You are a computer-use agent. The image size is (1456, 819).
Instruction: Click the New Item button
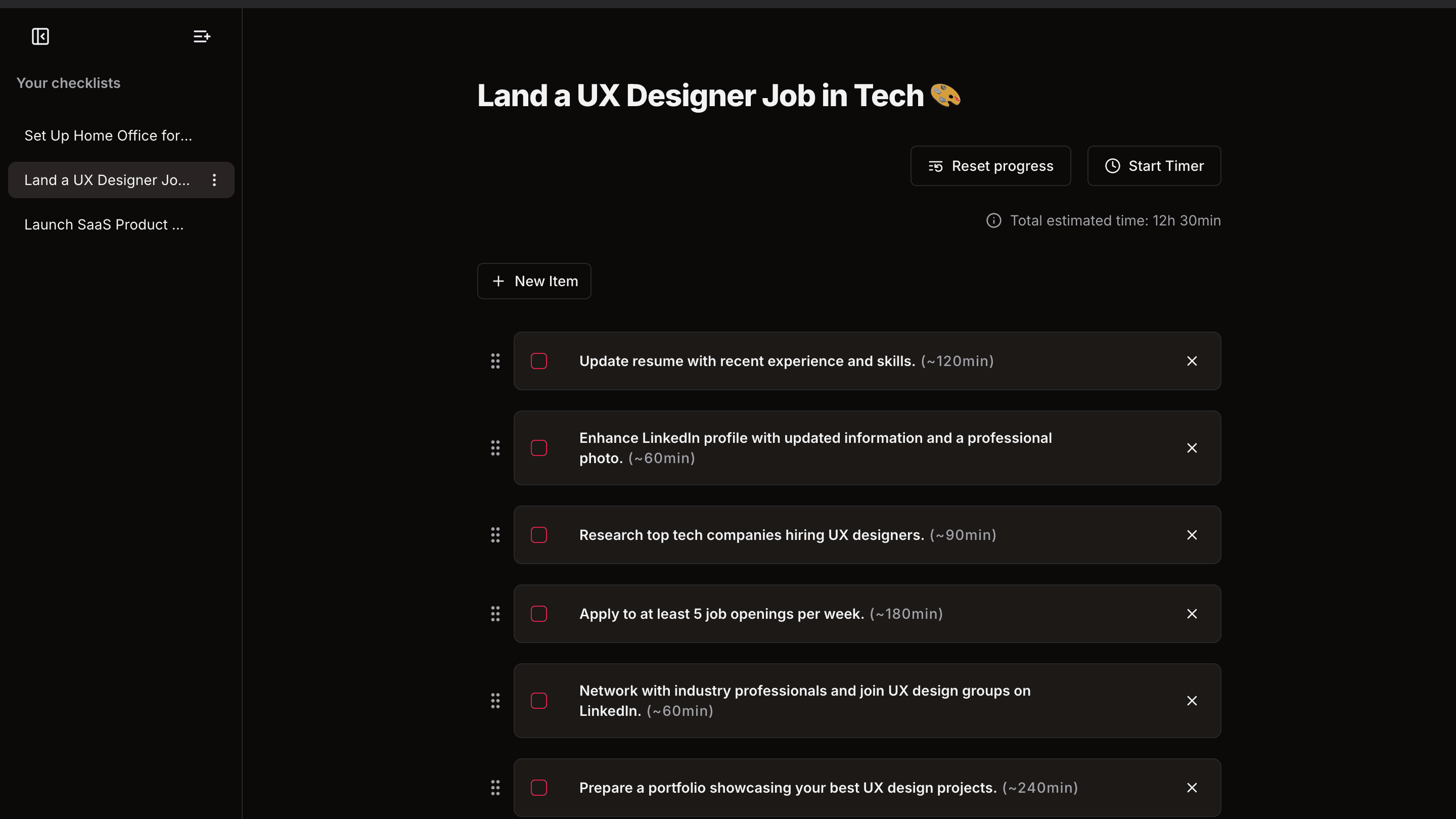[534, 281]
